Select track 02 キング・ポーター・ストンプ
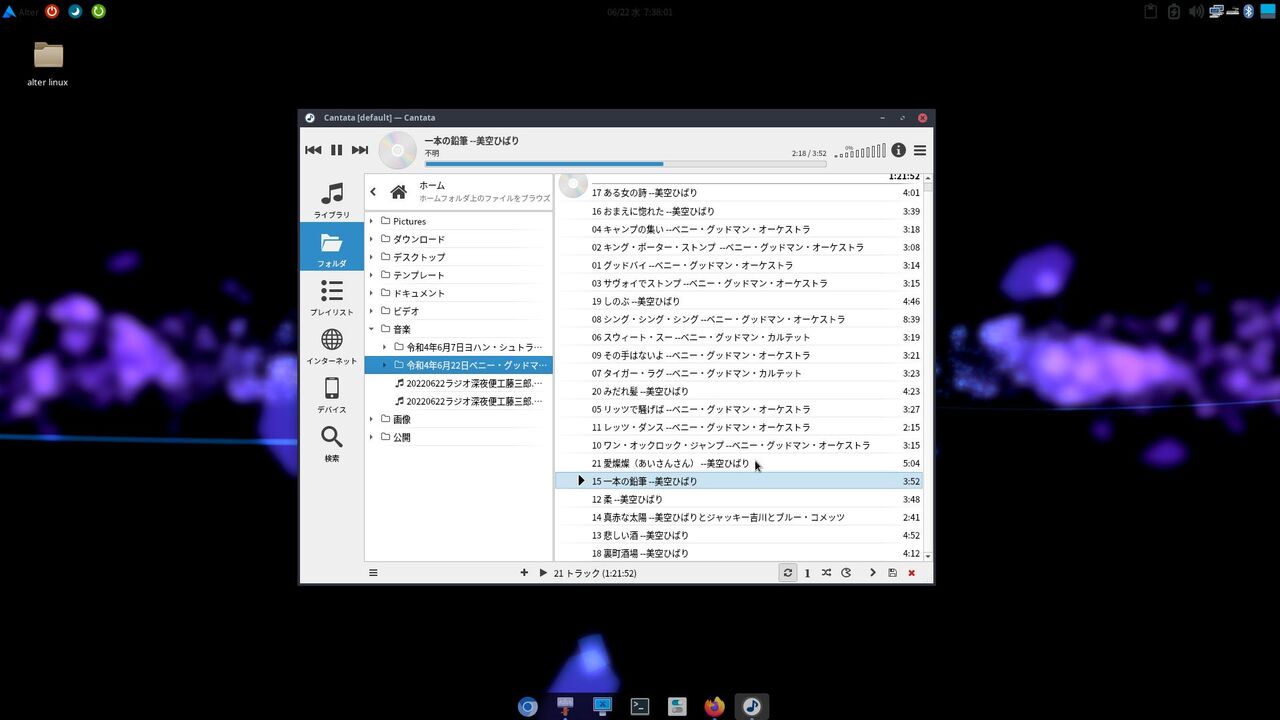The height and width of the screenshot is (720, 1280). pos(739,247)
